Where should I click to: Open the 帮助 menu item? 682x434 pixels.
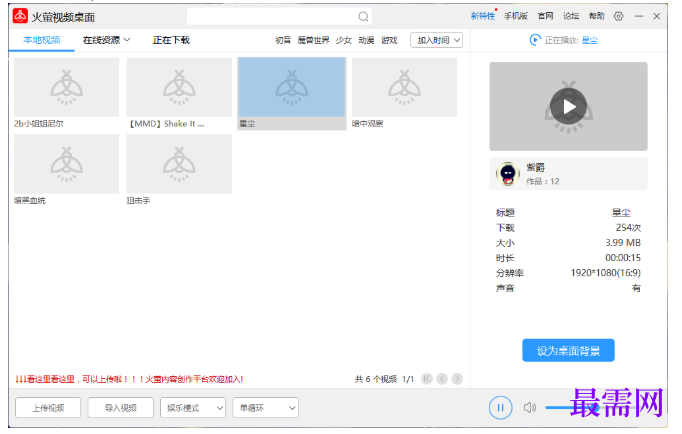point(597,16)
